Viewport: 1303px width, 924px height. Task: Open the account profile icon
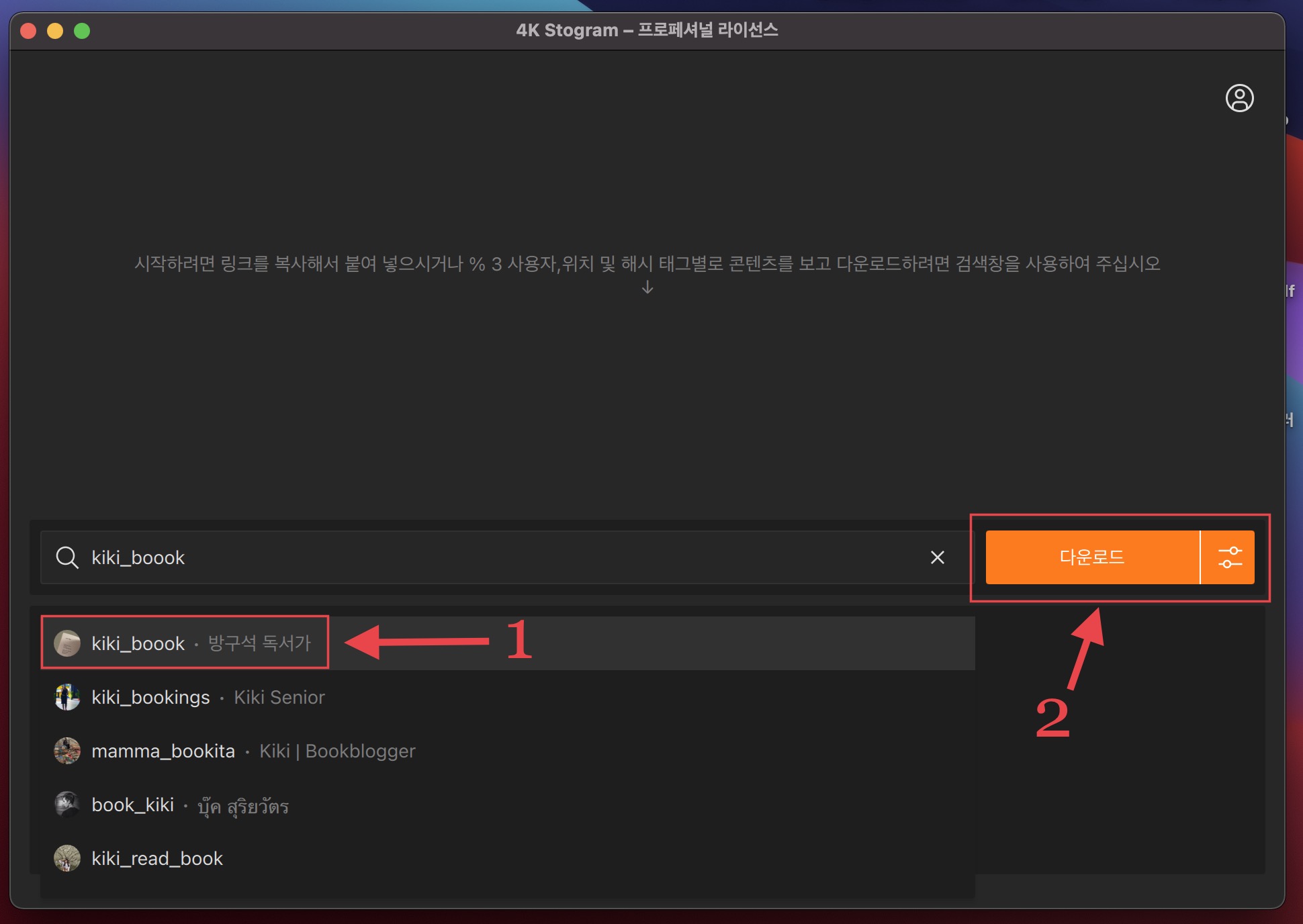[1239, 98]
